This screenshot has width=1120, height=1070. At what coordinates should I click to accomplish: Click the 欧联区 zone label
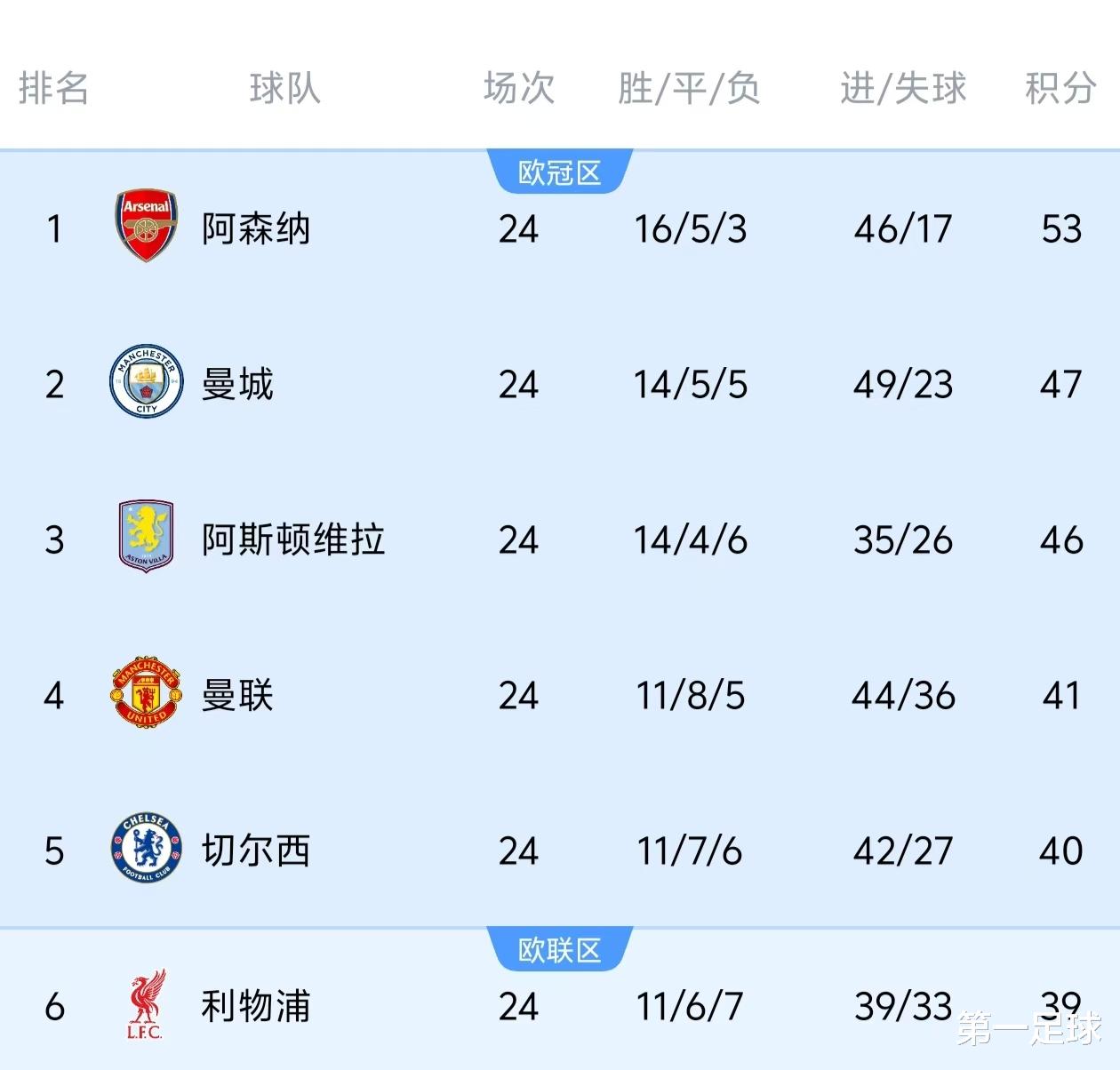click(560, 950)
